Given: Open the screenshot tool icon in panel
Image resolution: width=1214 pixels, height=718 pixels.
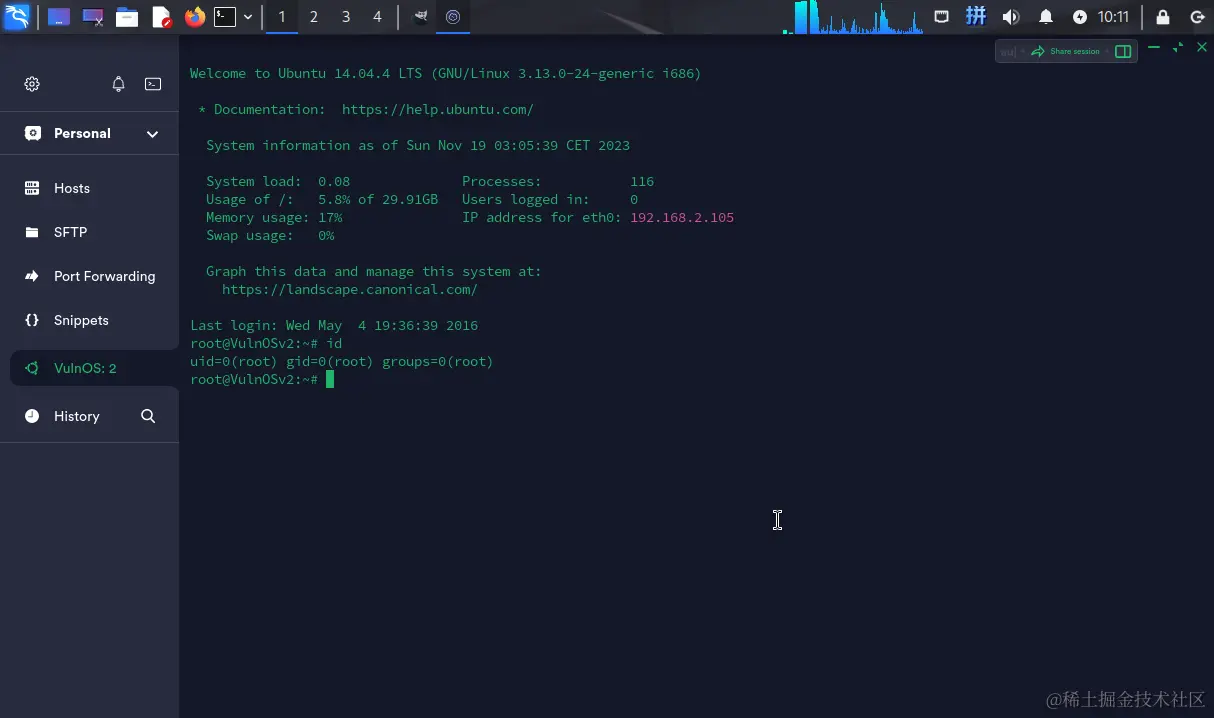Looking at the screenshot, I should (x=93, y=16).
